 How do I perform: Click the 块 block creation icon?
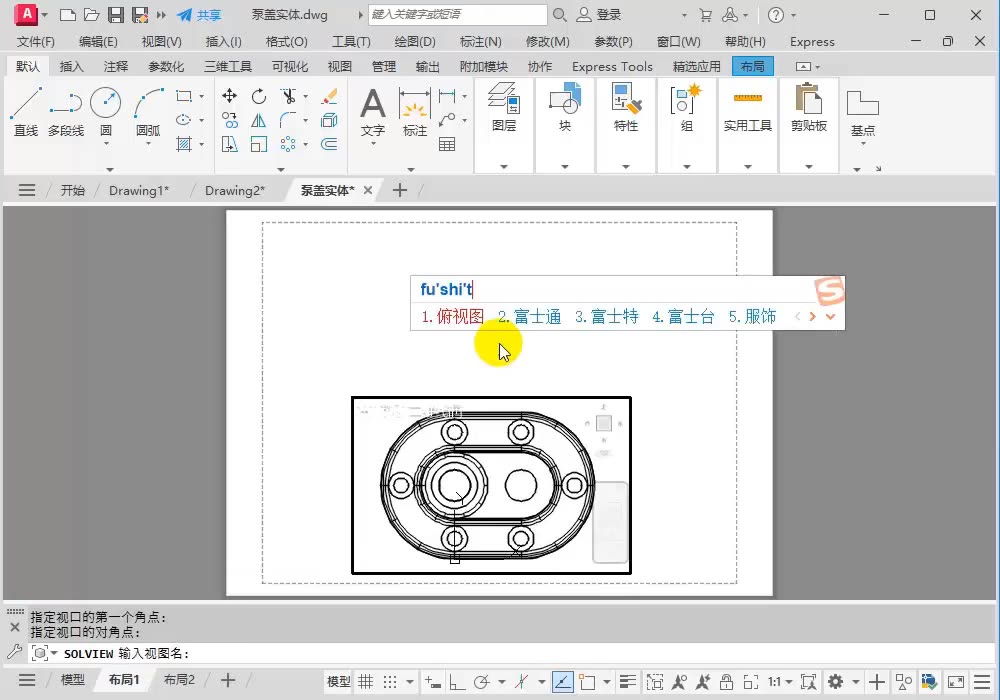pyautogui.click(x=564, y=108)
